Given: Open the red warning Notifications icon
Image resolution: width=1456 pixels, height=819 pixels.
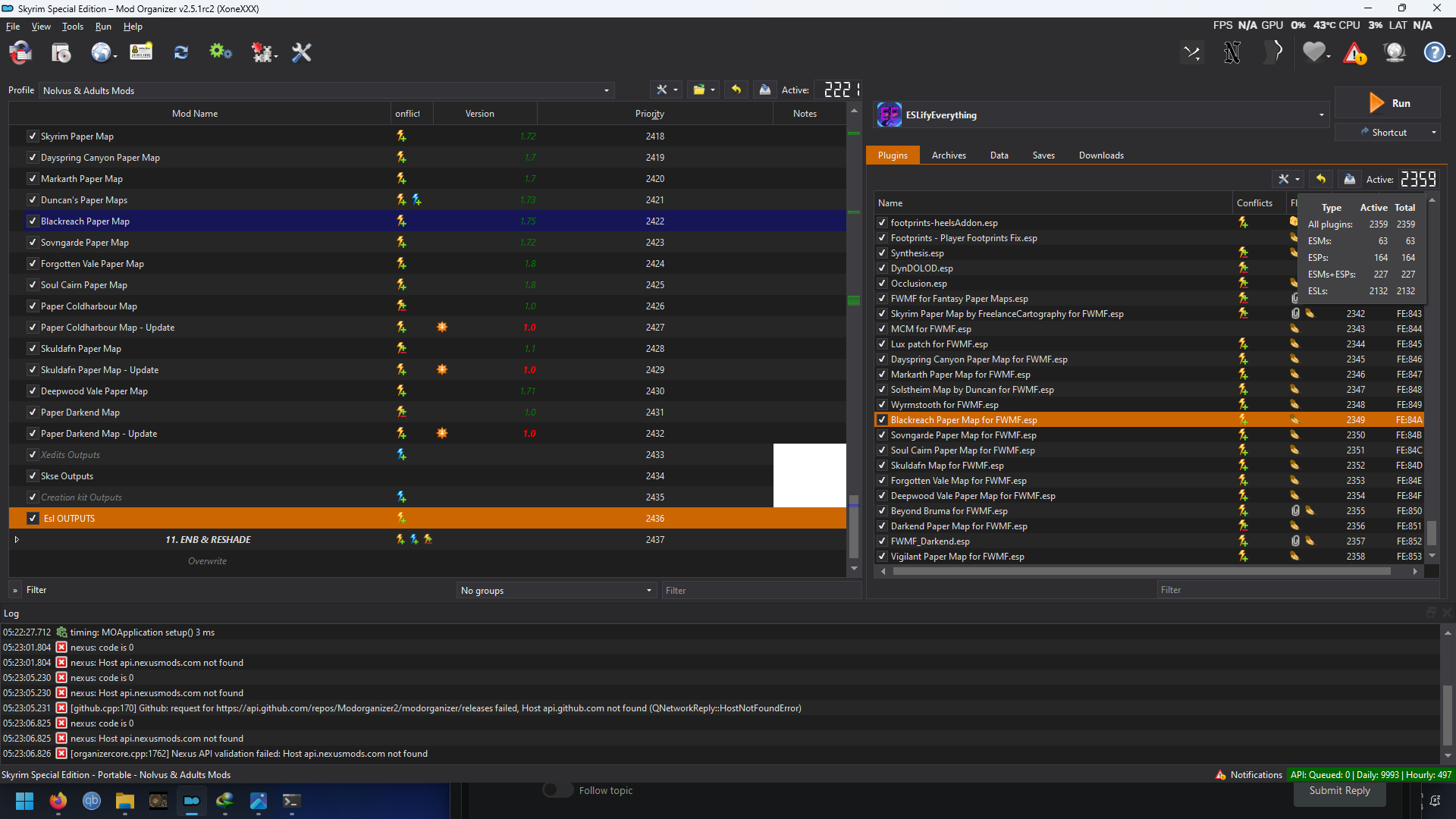Looking at the screenshot, I should tap(1354, 53).
